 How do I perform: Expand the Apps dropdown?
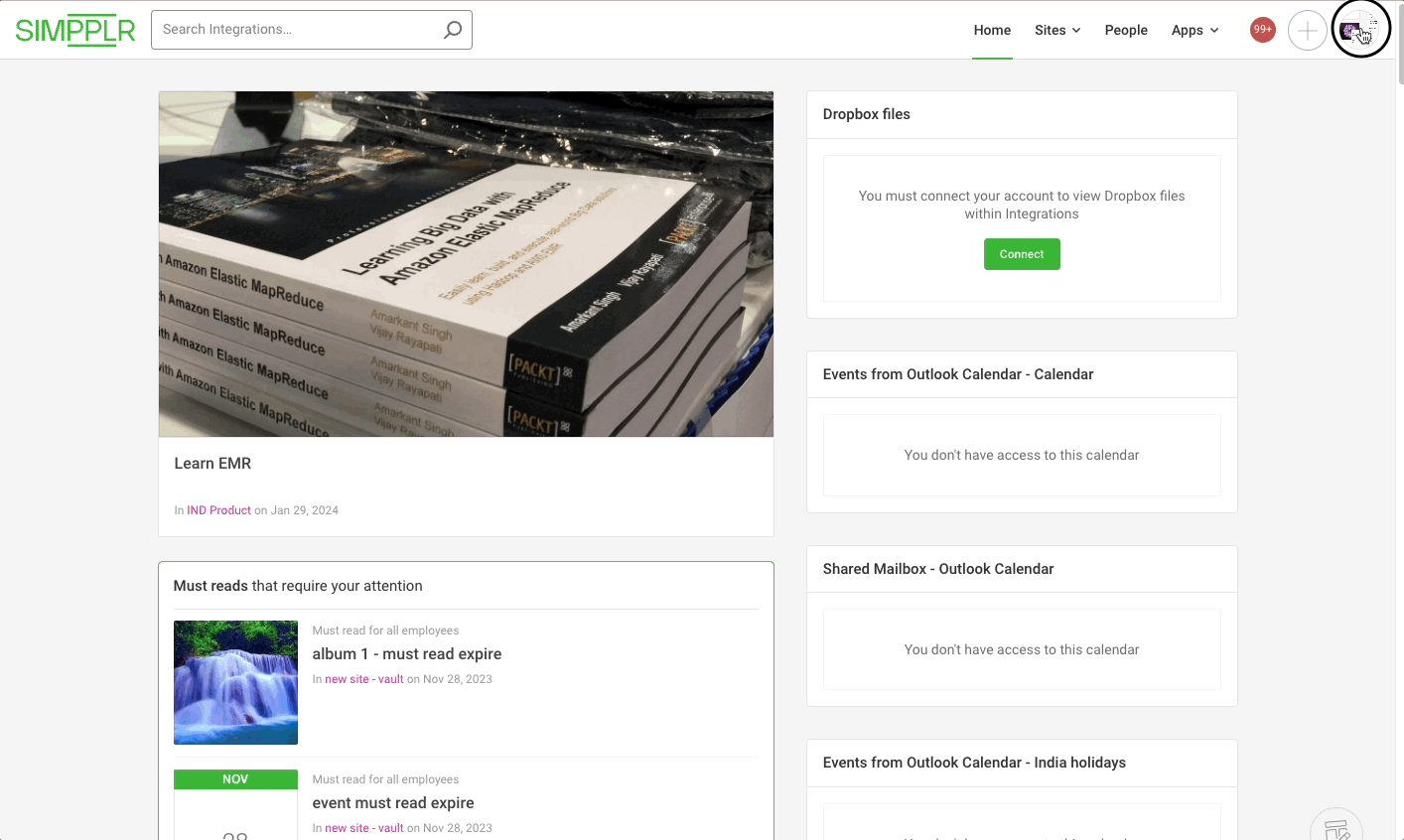(x=1194, y=30)
